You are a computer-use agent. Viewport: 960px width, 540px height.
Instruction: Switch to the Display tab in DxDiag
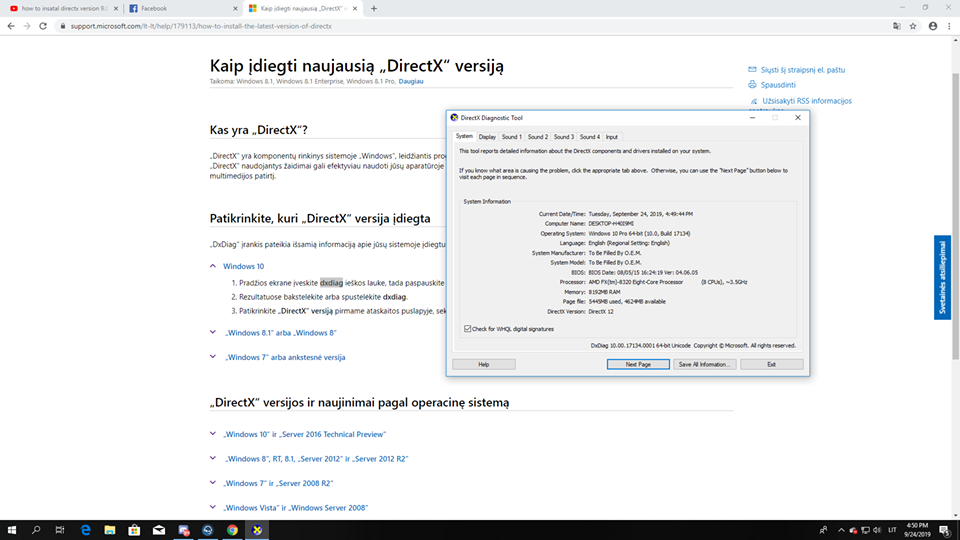487,137
